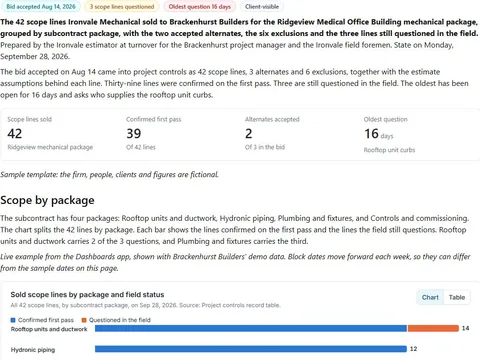Click the blue 'Confirmed first pass' legend swatch
Screen dimensions: 480x360
tap(13, 320)
